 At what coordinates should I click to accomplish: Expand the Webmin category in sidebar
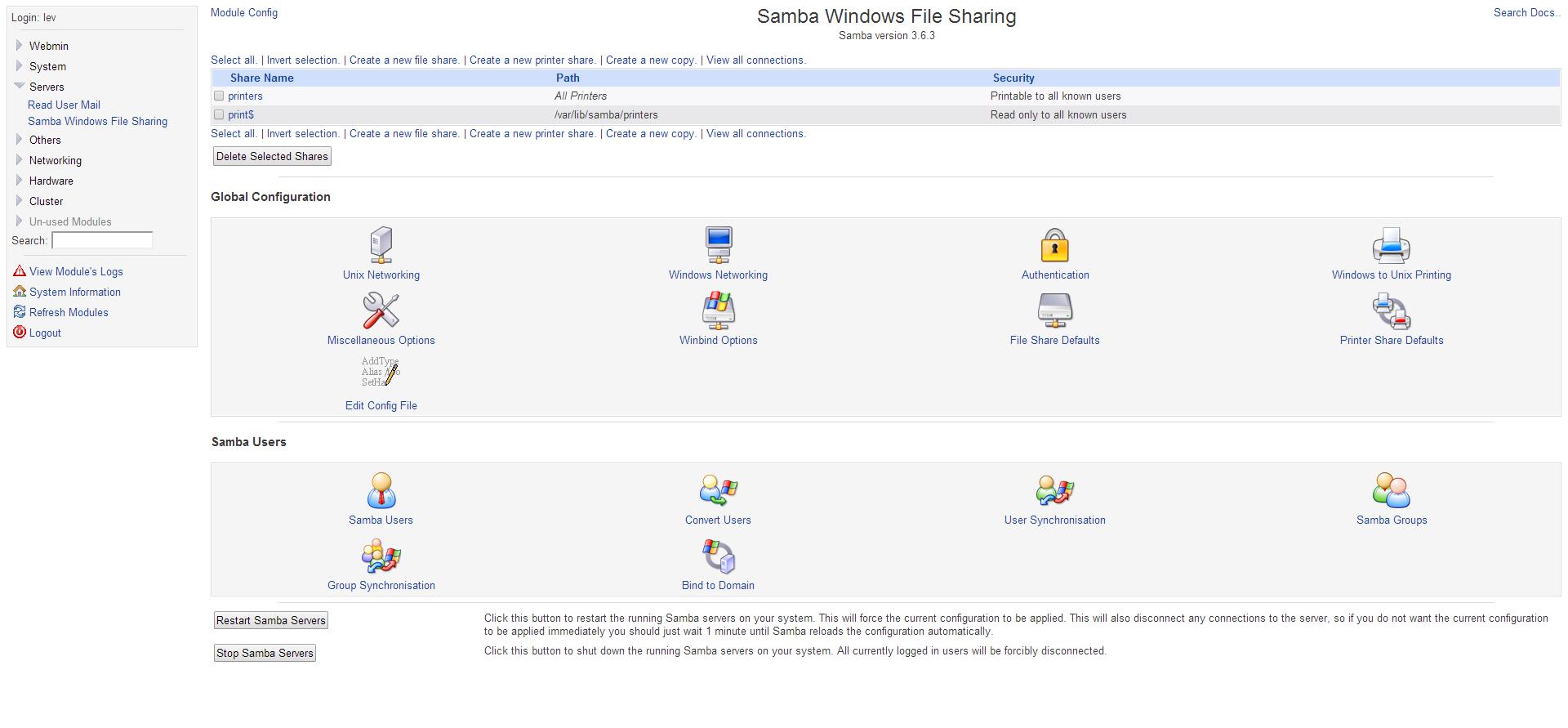click(x=20, y=46)
